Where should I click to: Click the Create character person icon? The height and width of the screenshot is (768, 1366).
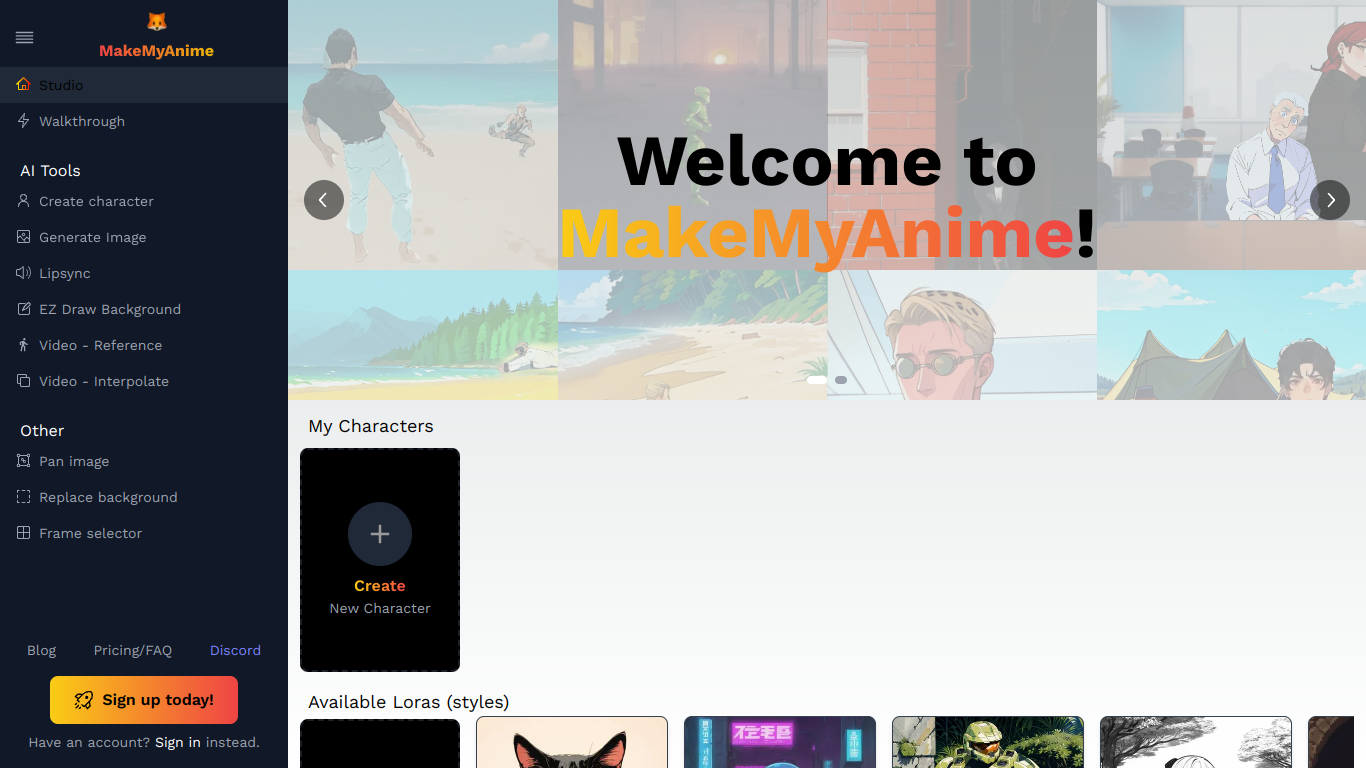coord(24,201)
